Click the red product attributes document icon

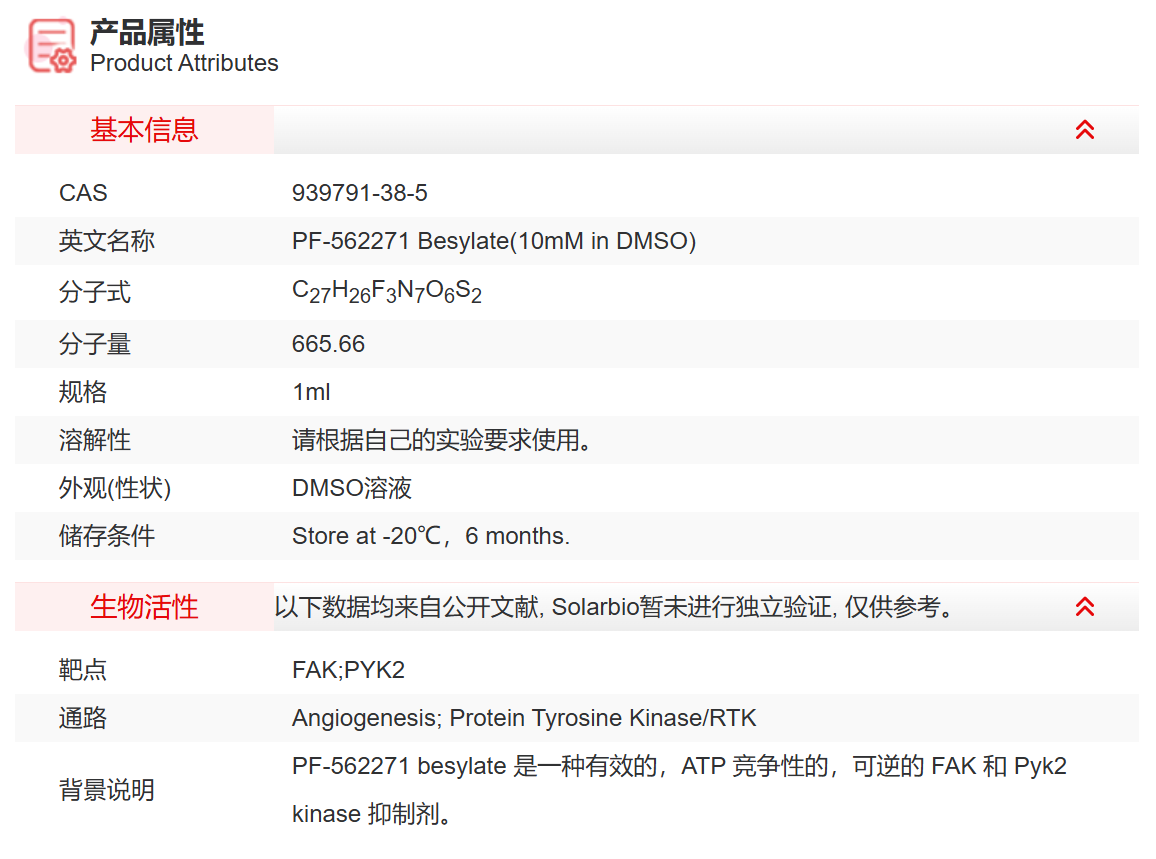50,46
